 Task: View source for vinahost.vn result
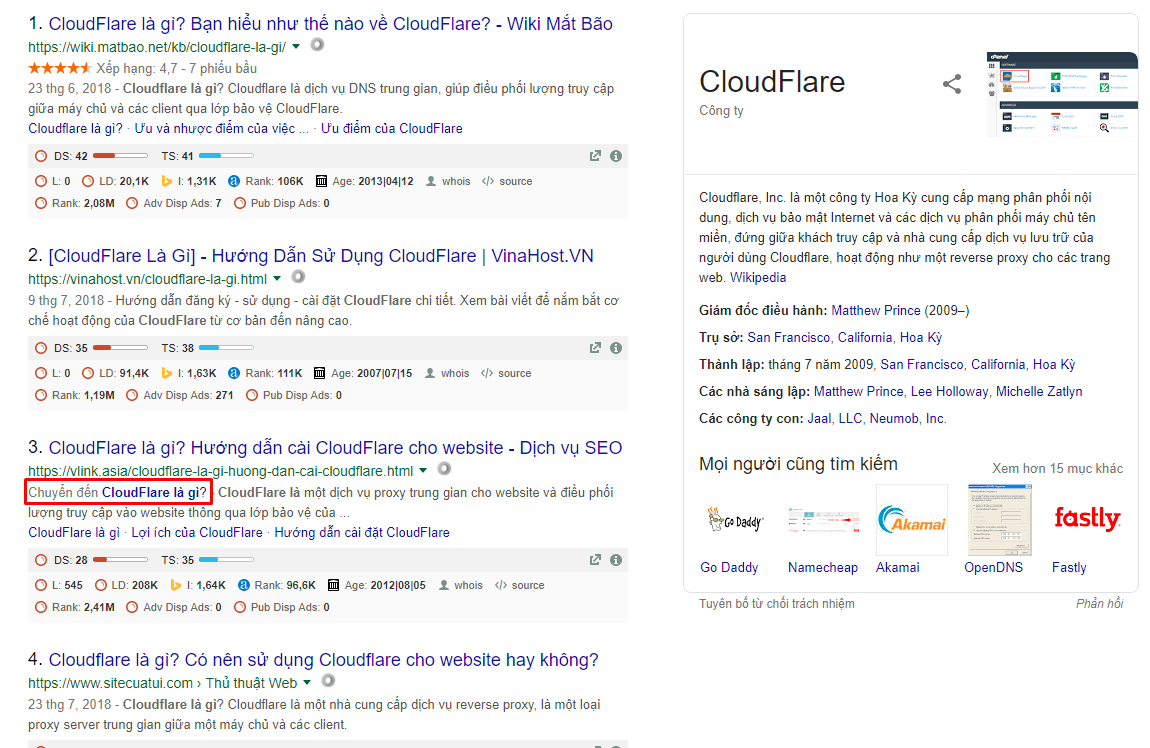tap(506, 373)
